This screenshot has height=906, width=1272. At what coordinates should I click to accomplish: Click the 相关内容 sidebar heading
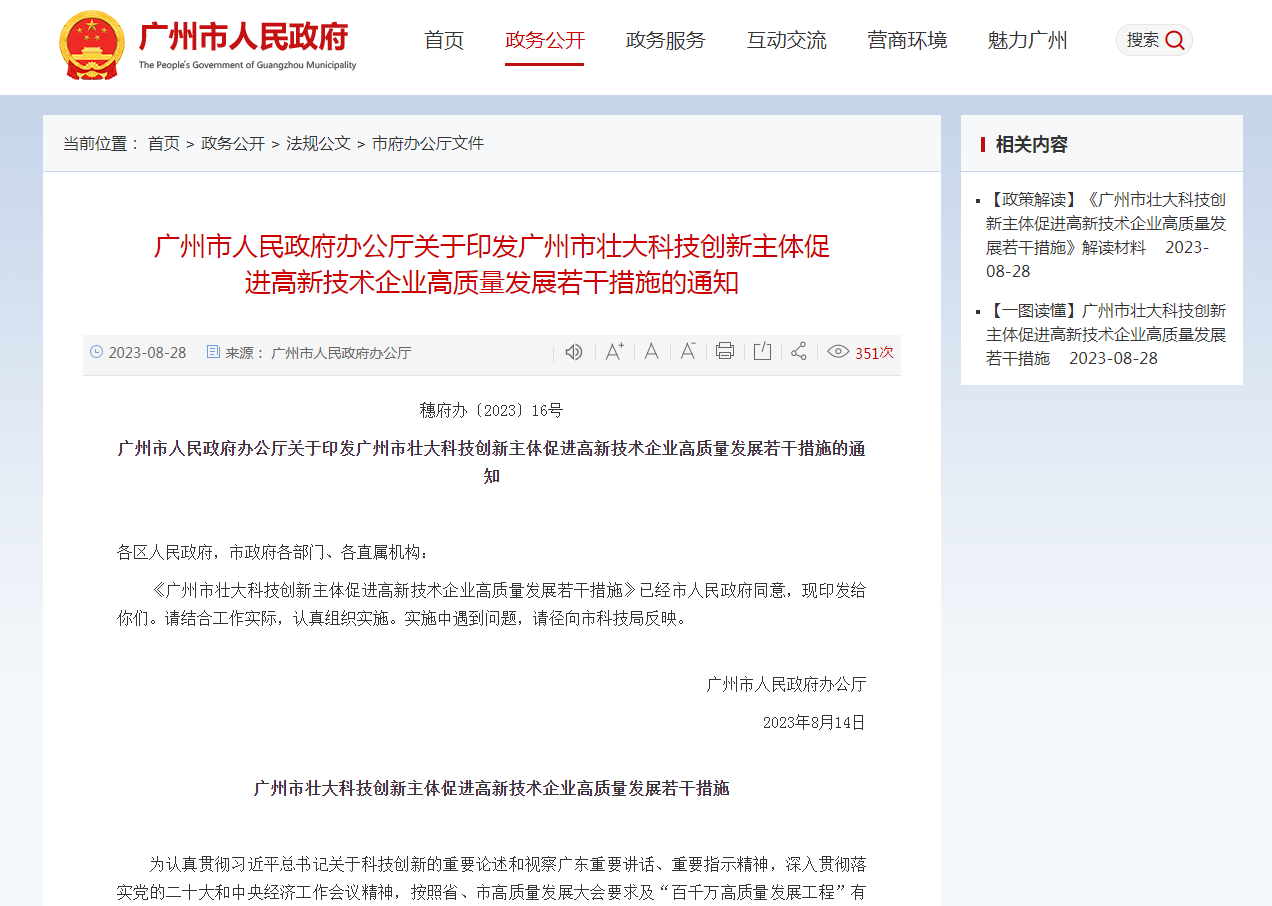1032,144
